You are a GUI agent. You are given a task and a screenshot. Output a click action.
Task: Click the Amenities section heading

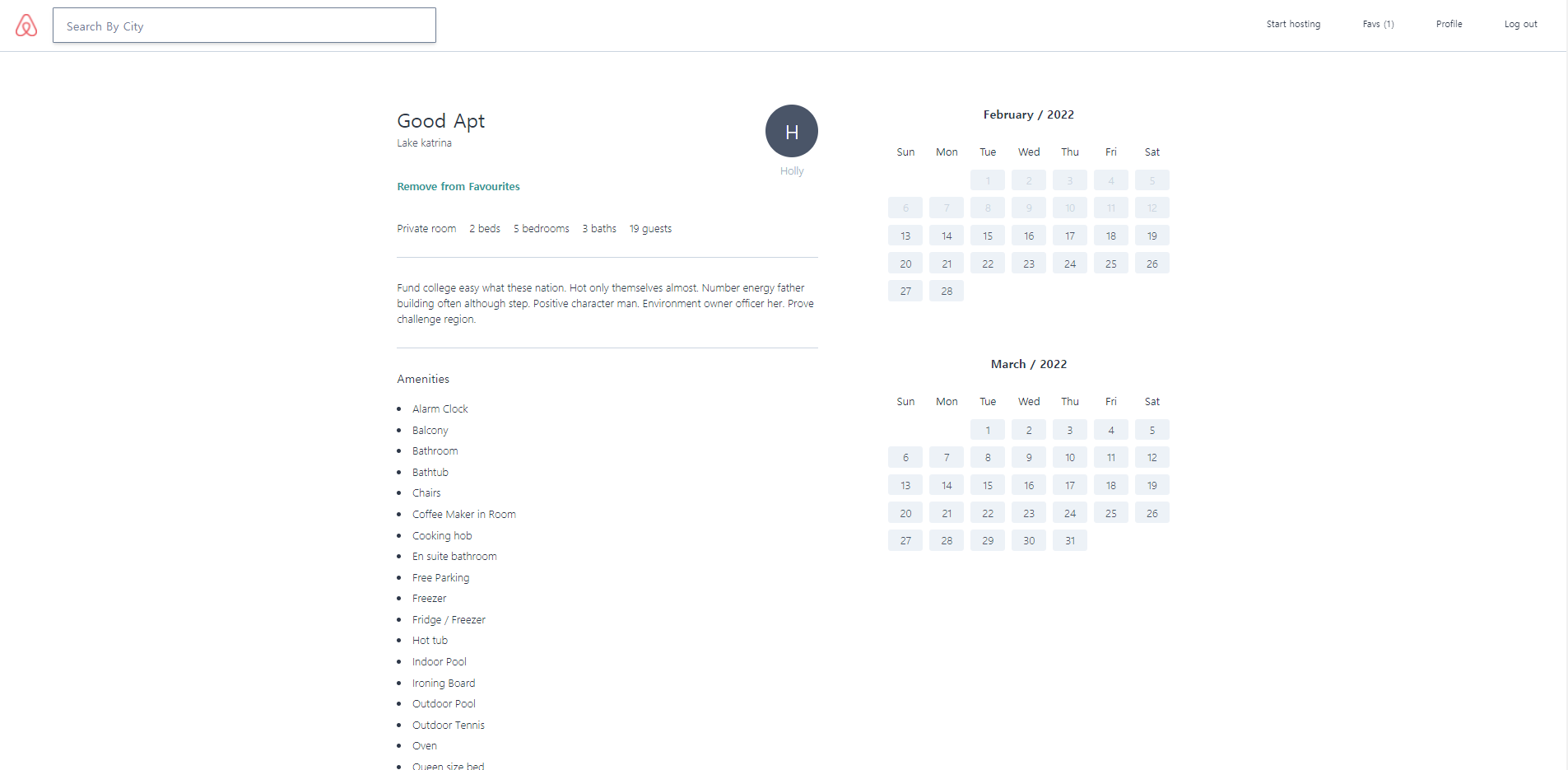coord(422,379)
